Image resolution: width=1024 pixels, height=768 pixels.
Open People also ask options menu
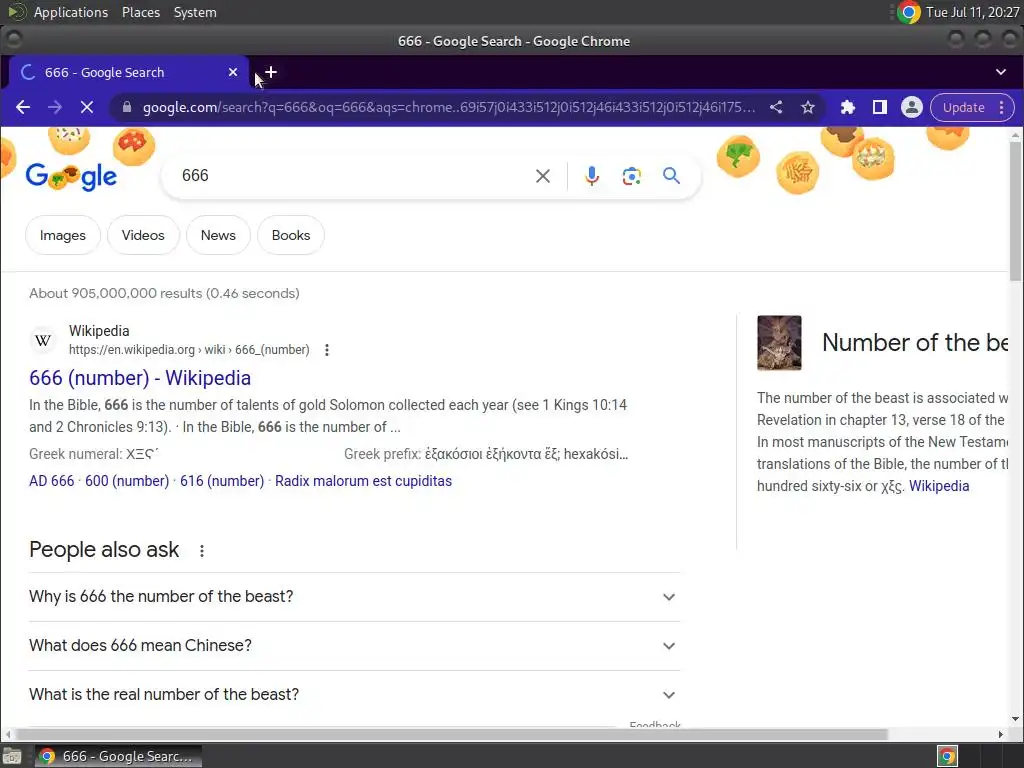tap(202, 551)
